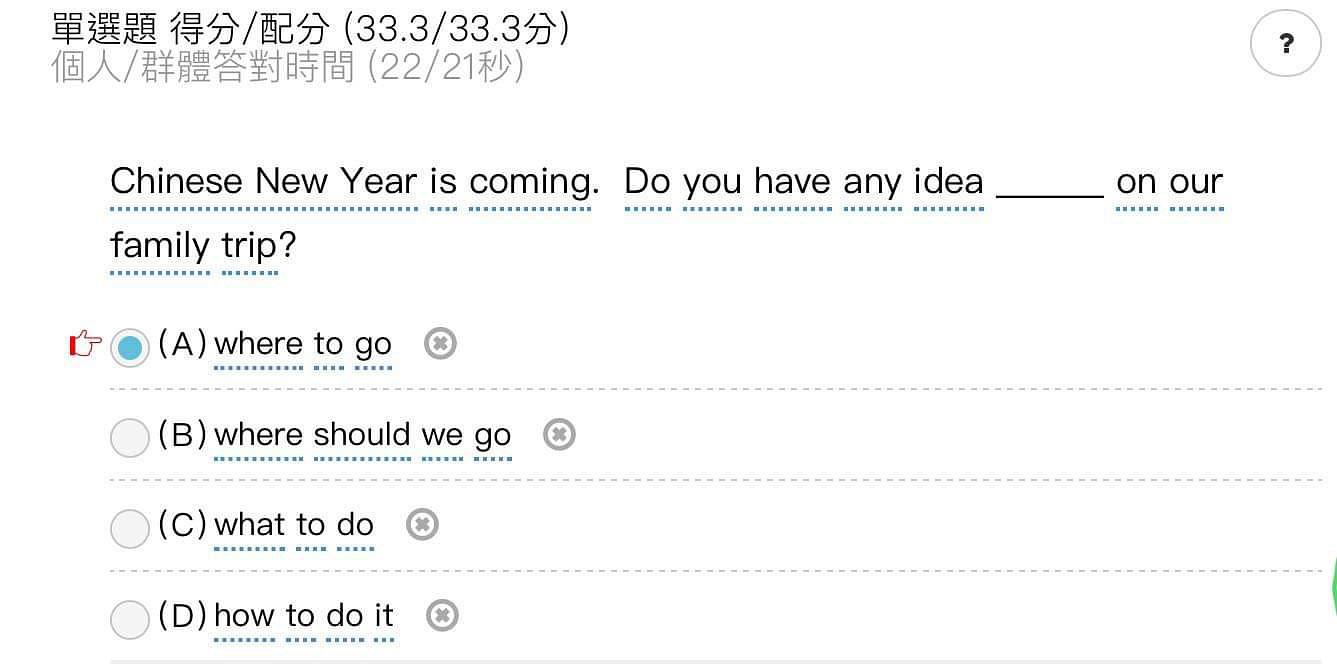
Task: Click the answer text 'what to do'
Action: coord(294,526)
